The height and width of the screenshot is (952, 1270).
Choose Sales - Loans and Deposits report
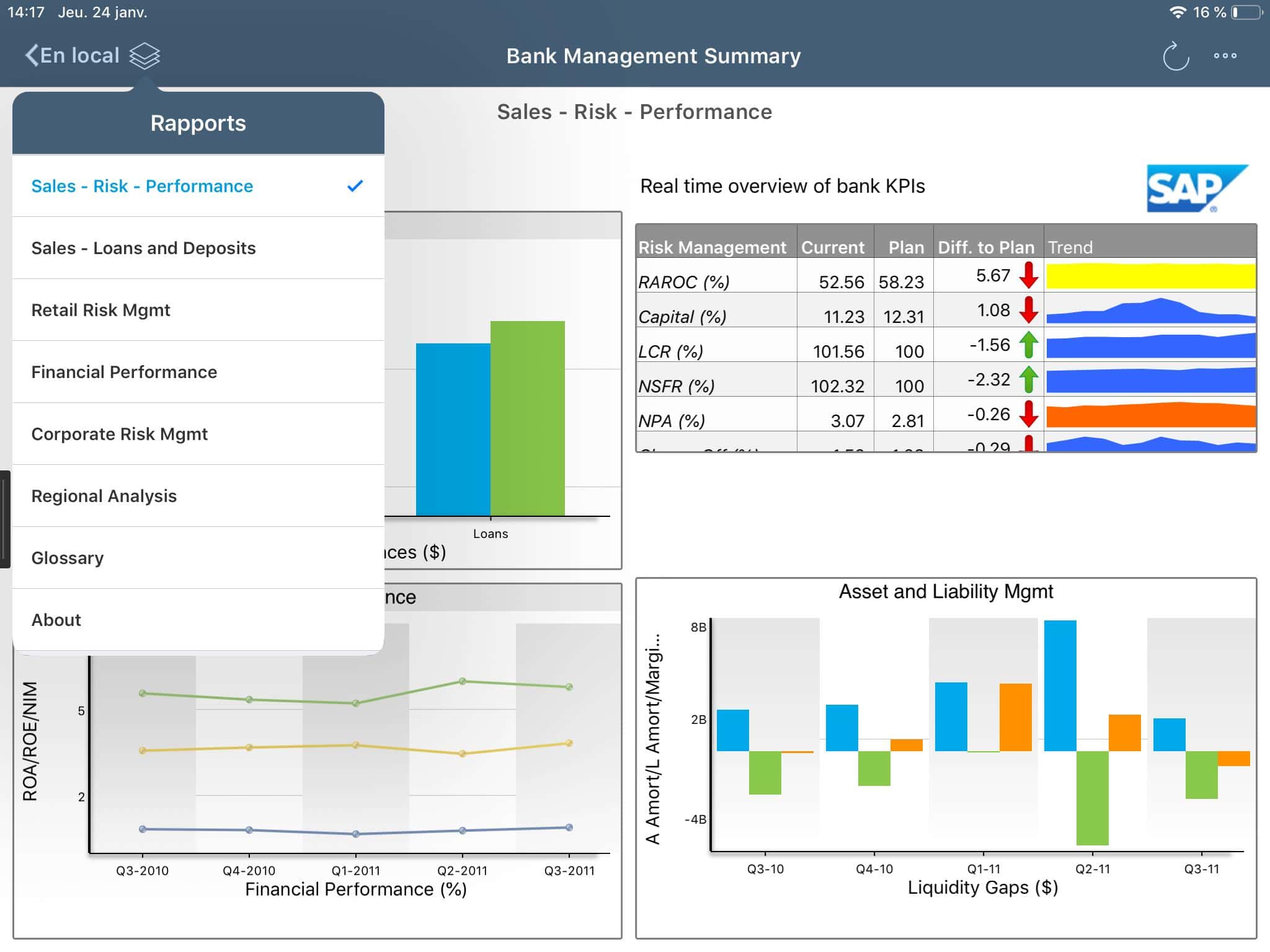(x=143, y=248)
